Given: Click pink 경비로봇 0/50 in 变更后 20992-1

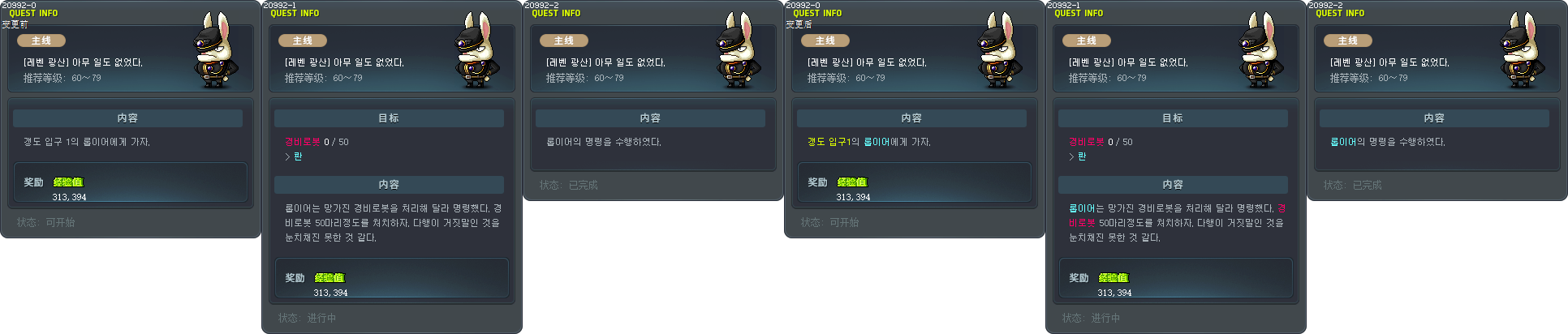Looking at the screenshot, I should click(1101, 142).
